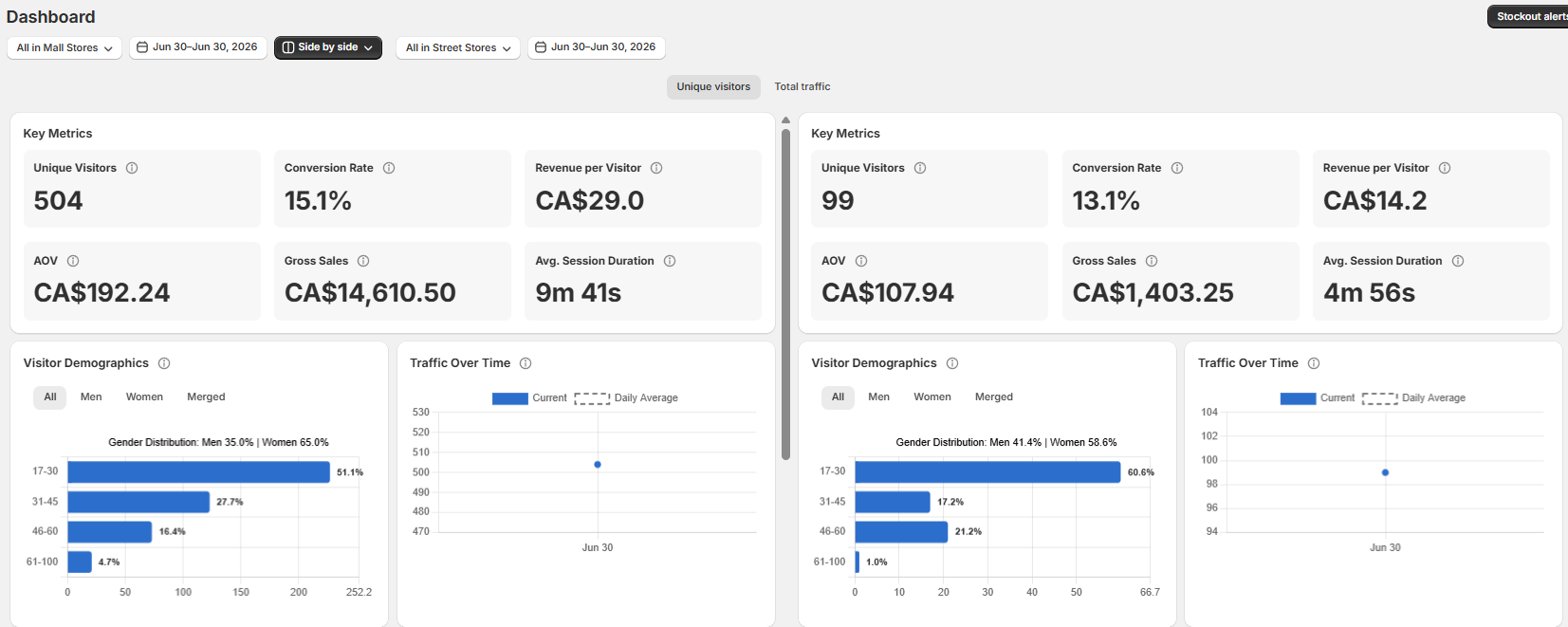Click the 15.1% conversion rate value
The width and height of the screenshot is (1568, 627).
pyautogui.click(x=318, y=201)
